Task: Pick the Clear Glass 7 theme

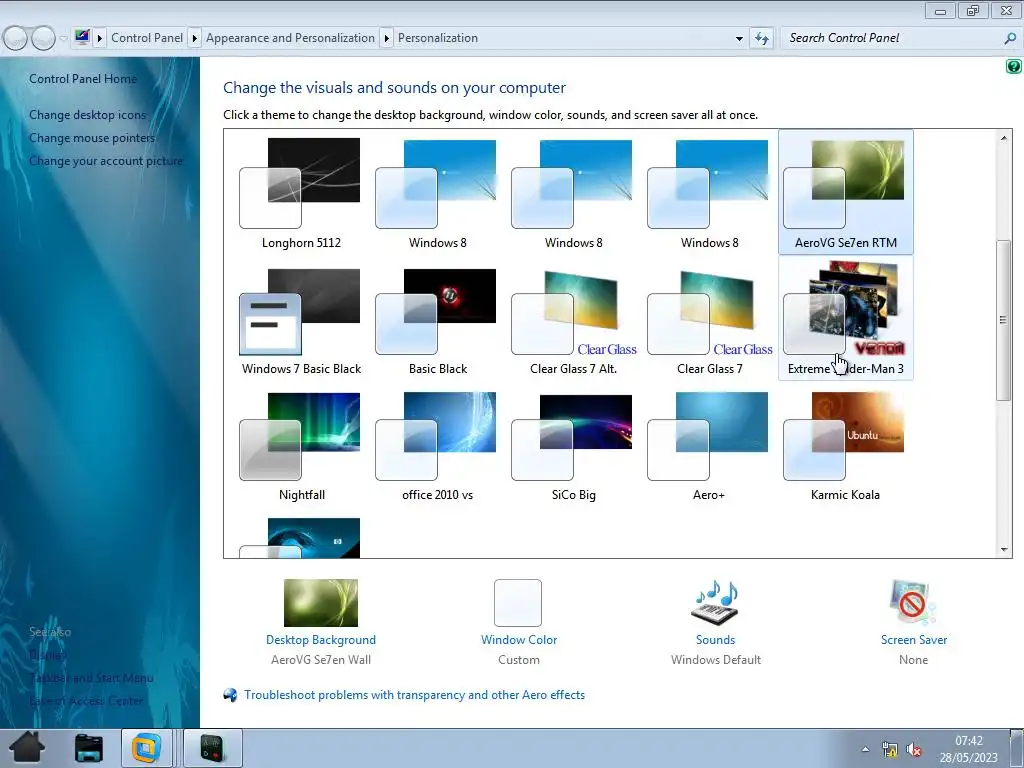Action: pyautogui.click(x=710, y=319)
